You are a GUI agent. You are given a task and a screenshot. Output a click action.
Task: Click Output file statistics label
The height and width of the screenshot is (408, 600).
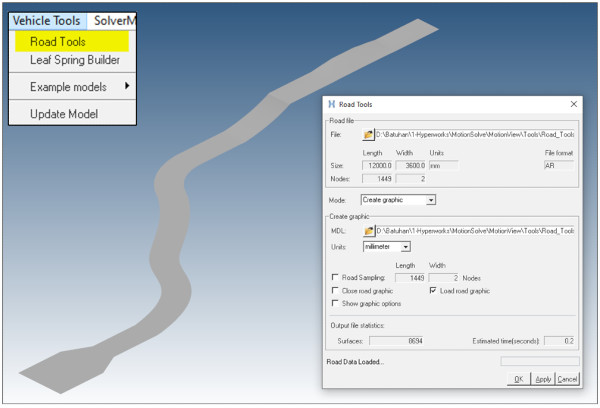tap(357, 325)
